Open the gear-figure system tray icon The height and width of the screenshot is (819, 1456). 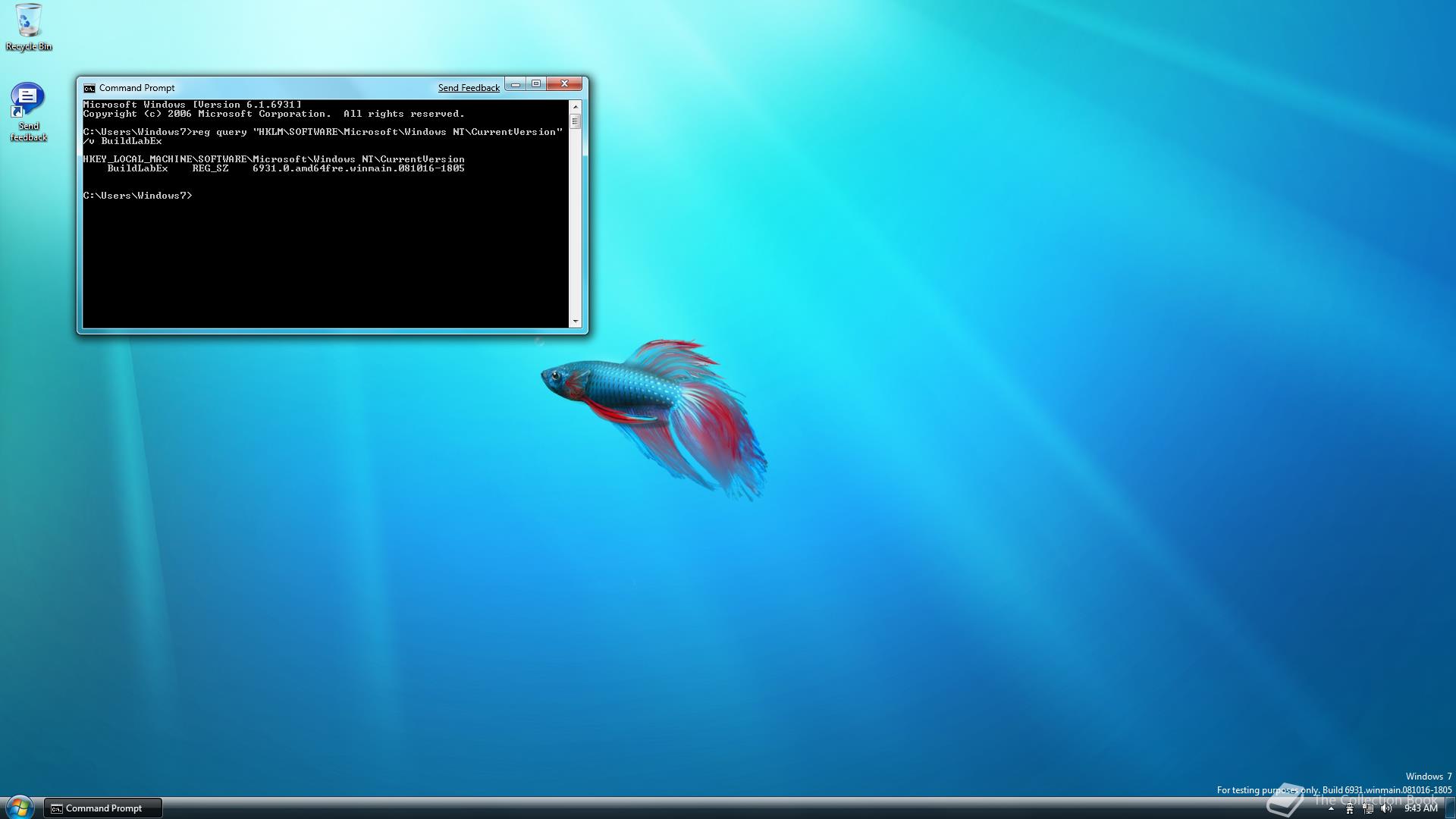tap(1349, 809)
